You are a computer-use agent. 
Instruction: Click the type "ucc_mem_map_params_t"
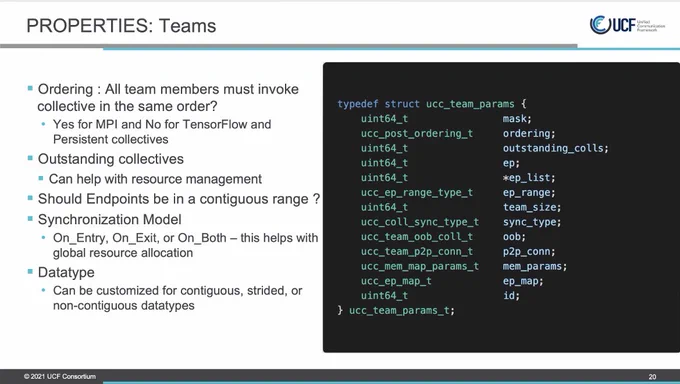(420, 266)
